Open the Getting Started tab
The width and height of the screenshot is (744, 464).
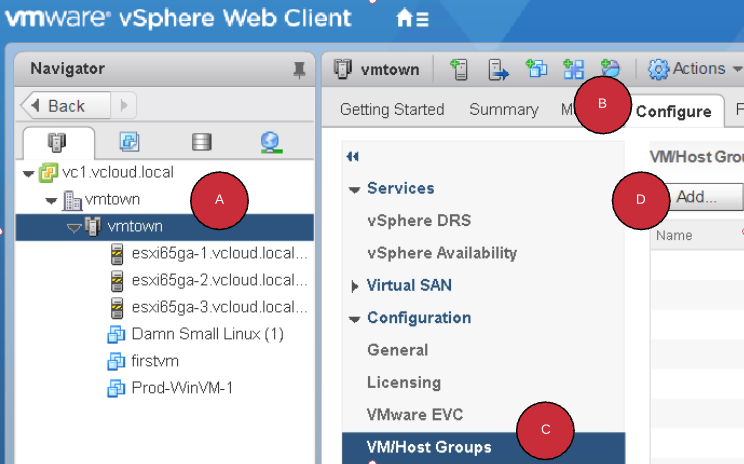coord(392,110)
